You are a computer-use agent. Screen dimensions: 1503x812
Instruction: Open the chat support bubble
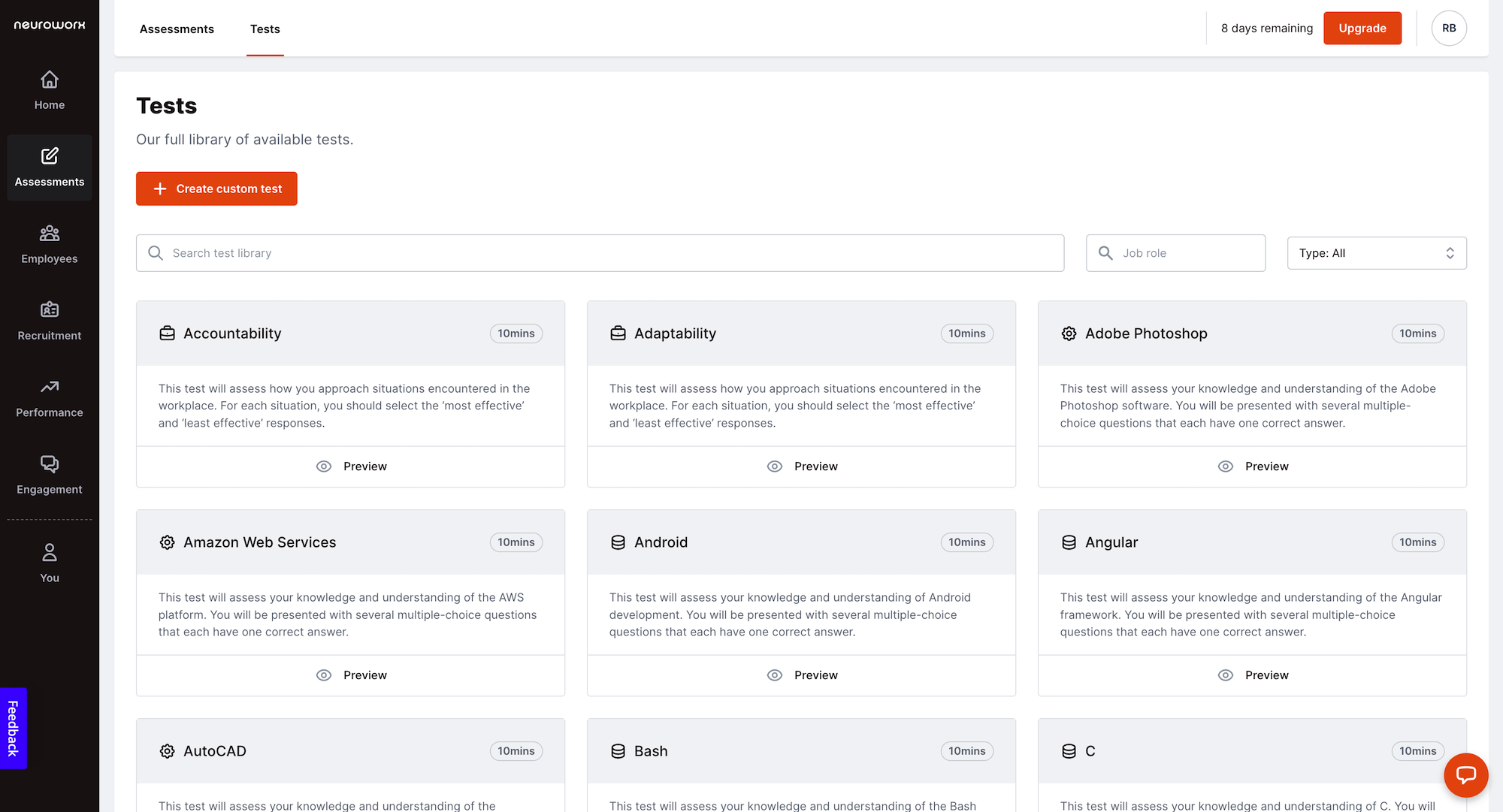click(1465, 774)
